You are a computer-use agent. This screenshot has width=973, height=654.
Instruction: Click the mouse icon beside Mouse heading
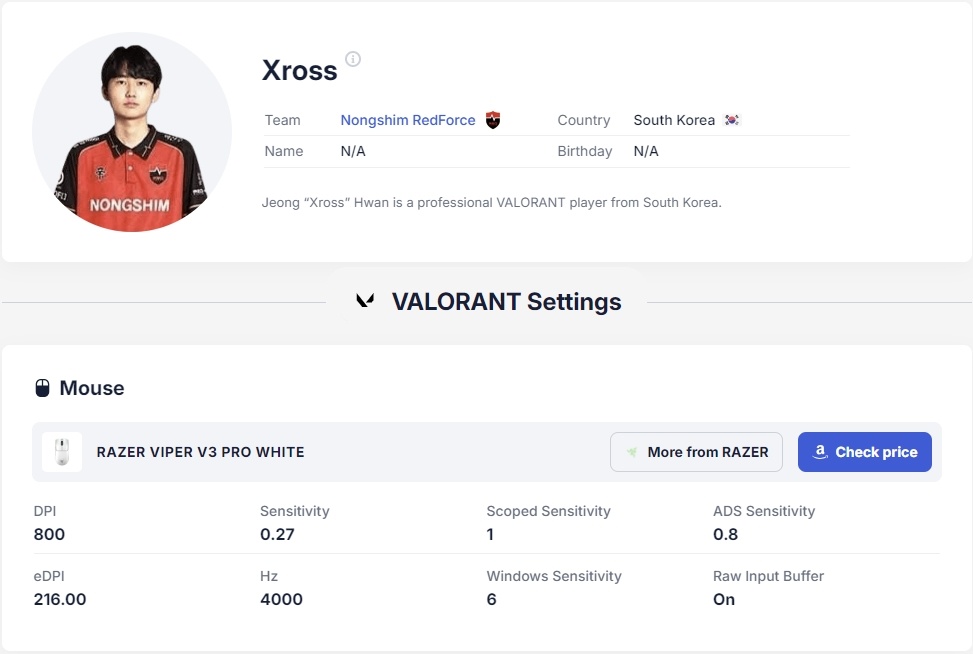click(43, 388)
